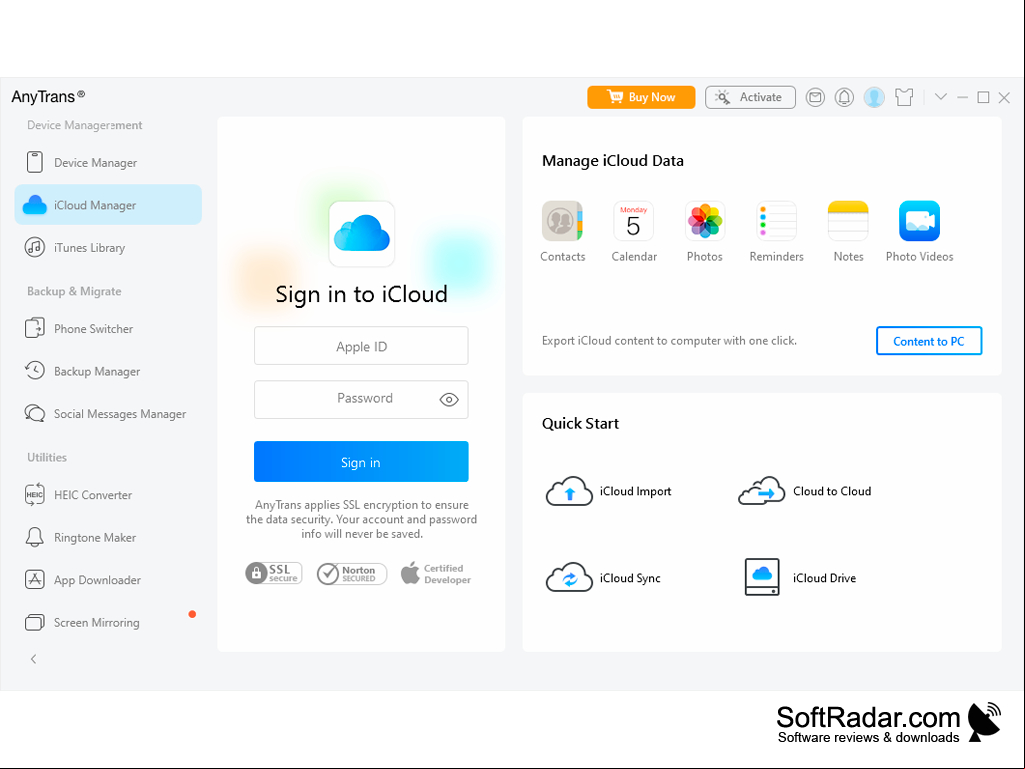The height and width of the screenshot is (769, 1025).
Task: Start Cloud to Cloud transfer
Action: click(x=805, y=491)
